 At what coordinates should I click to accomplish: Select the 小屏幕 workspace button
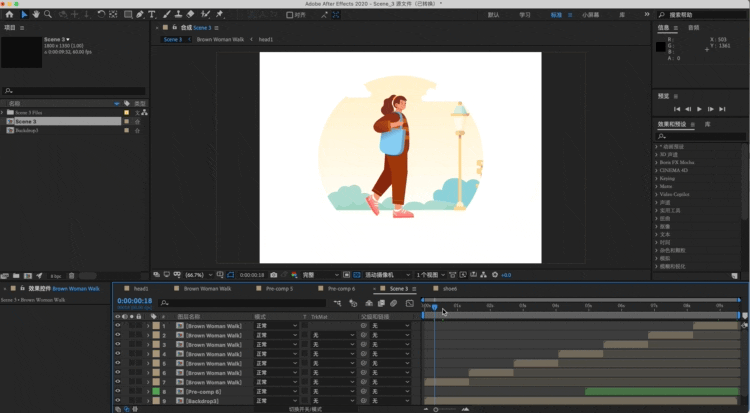591,15
